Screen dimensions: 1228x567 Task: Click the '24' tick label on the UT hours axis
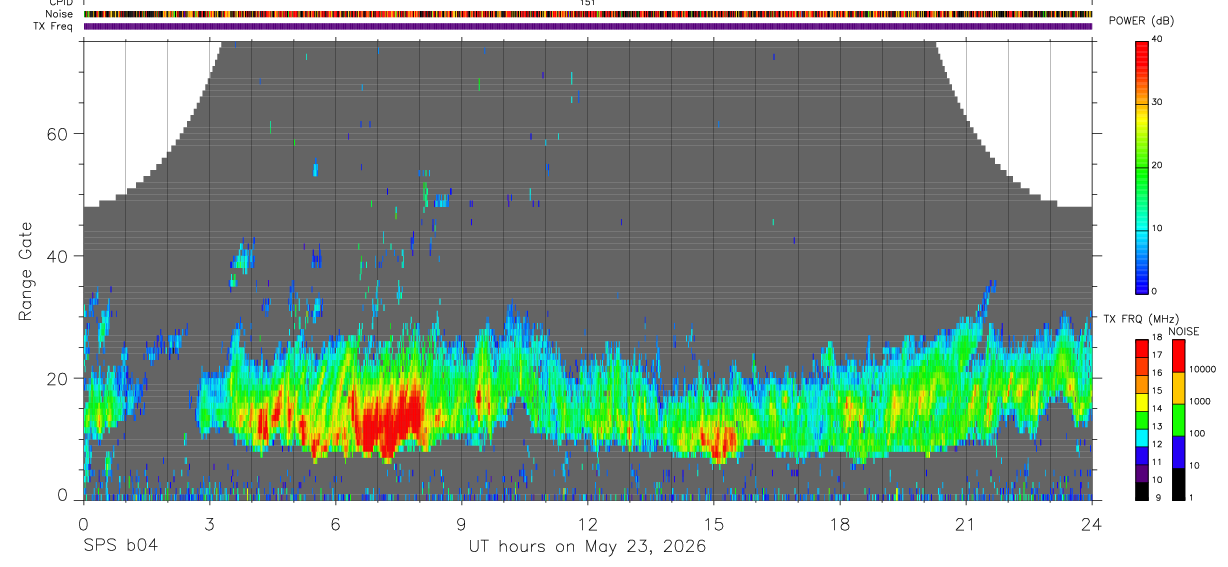click(x=1092, y=524)
